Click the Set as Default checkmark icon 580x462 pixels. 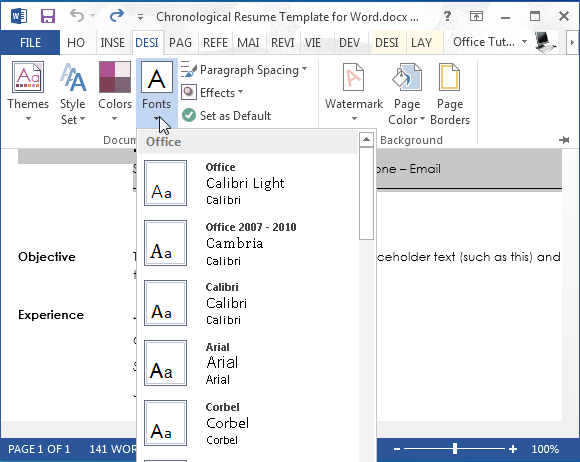click(189, 115)
